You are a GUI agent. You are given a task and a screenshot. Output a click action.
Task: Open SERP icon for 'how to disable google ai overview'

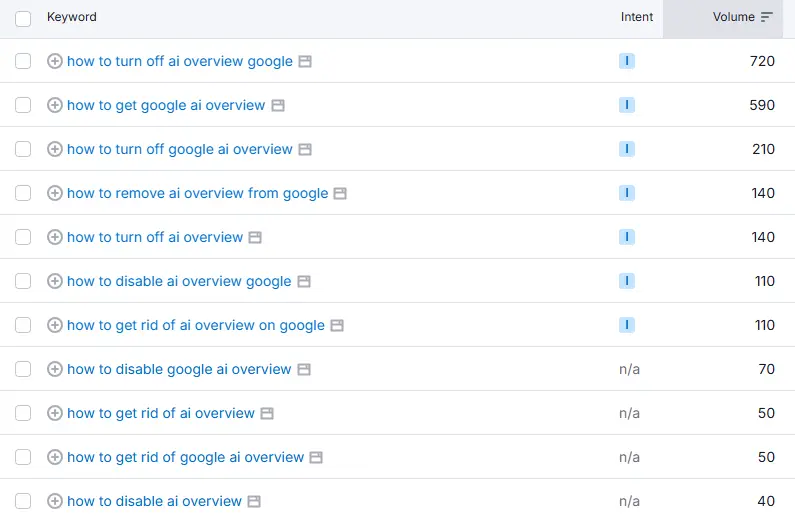pos(304,370)
